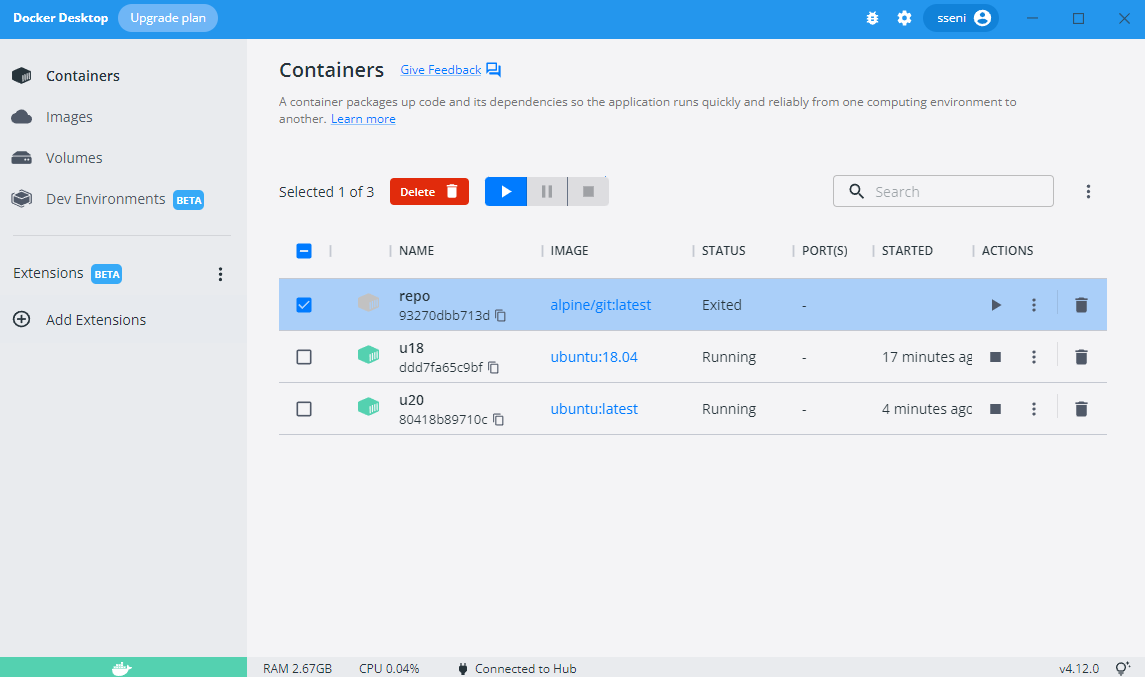The image size is (1145, 677).
Task: Open the Volumes sidebar section
Action: click(x=57, y=158)
